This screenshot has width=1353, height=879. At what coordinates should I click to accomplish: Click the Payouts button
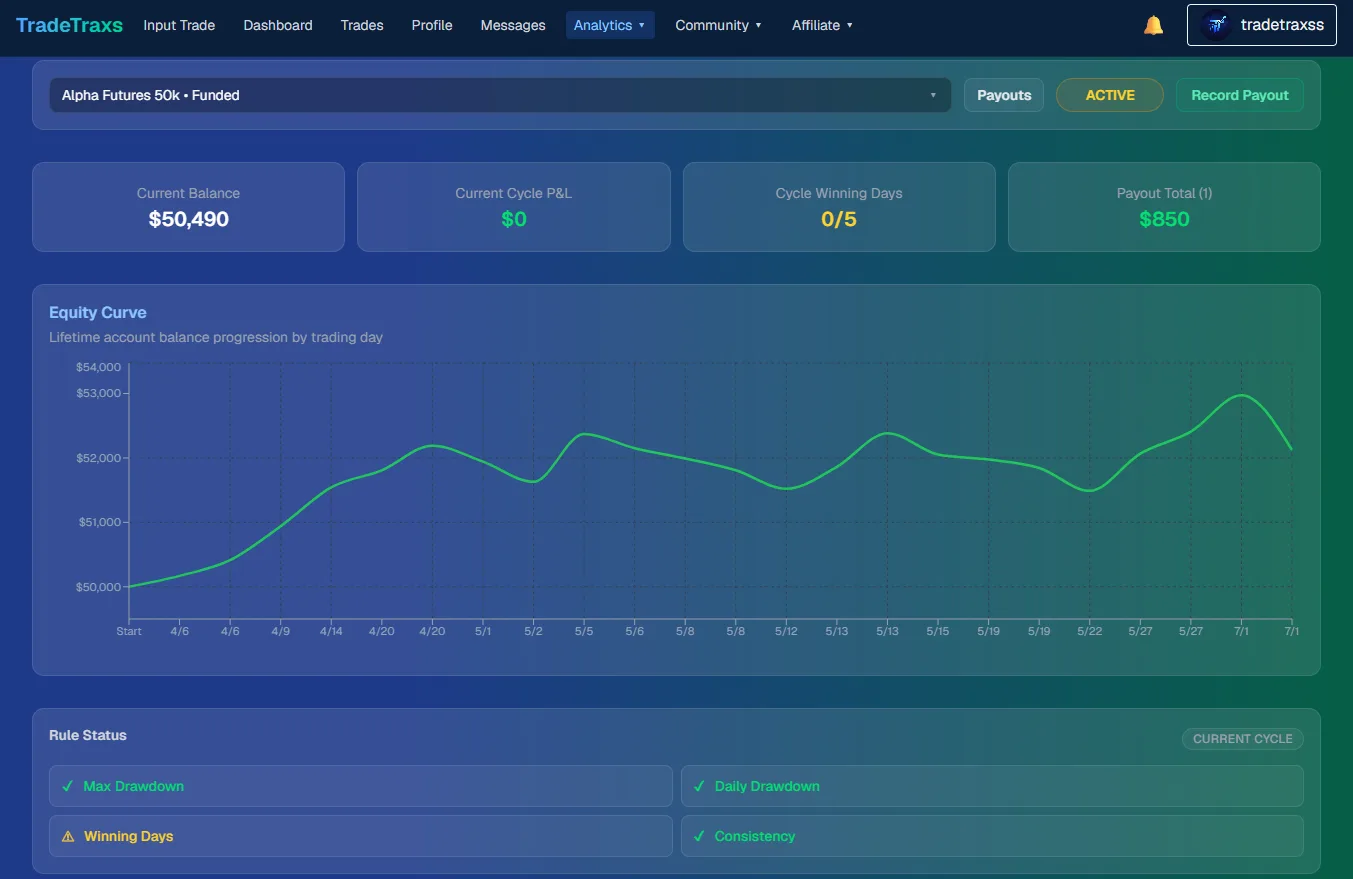1004,95
